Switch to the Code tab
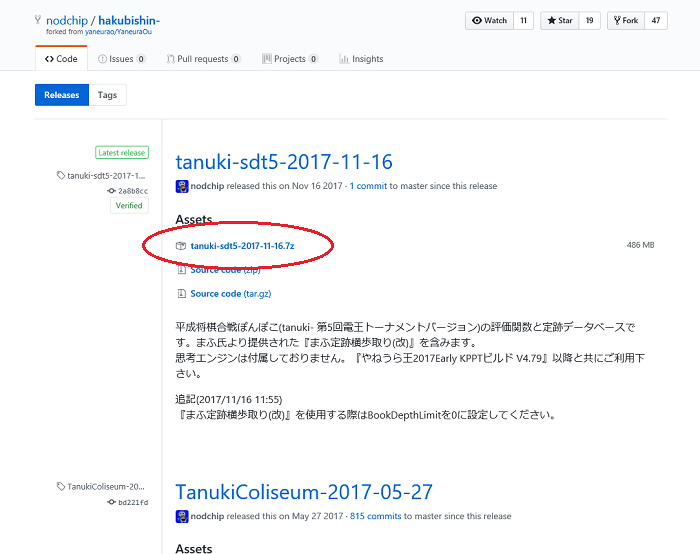This screenshot has width=700, height=554. (x=61, y=59)
